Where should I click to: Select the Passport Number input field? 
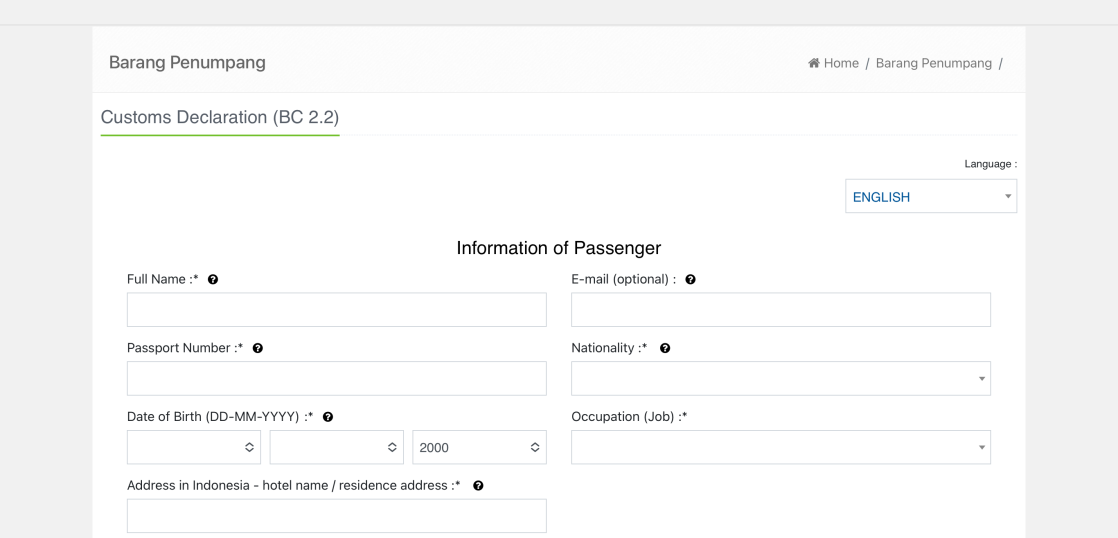coord(336,379)
